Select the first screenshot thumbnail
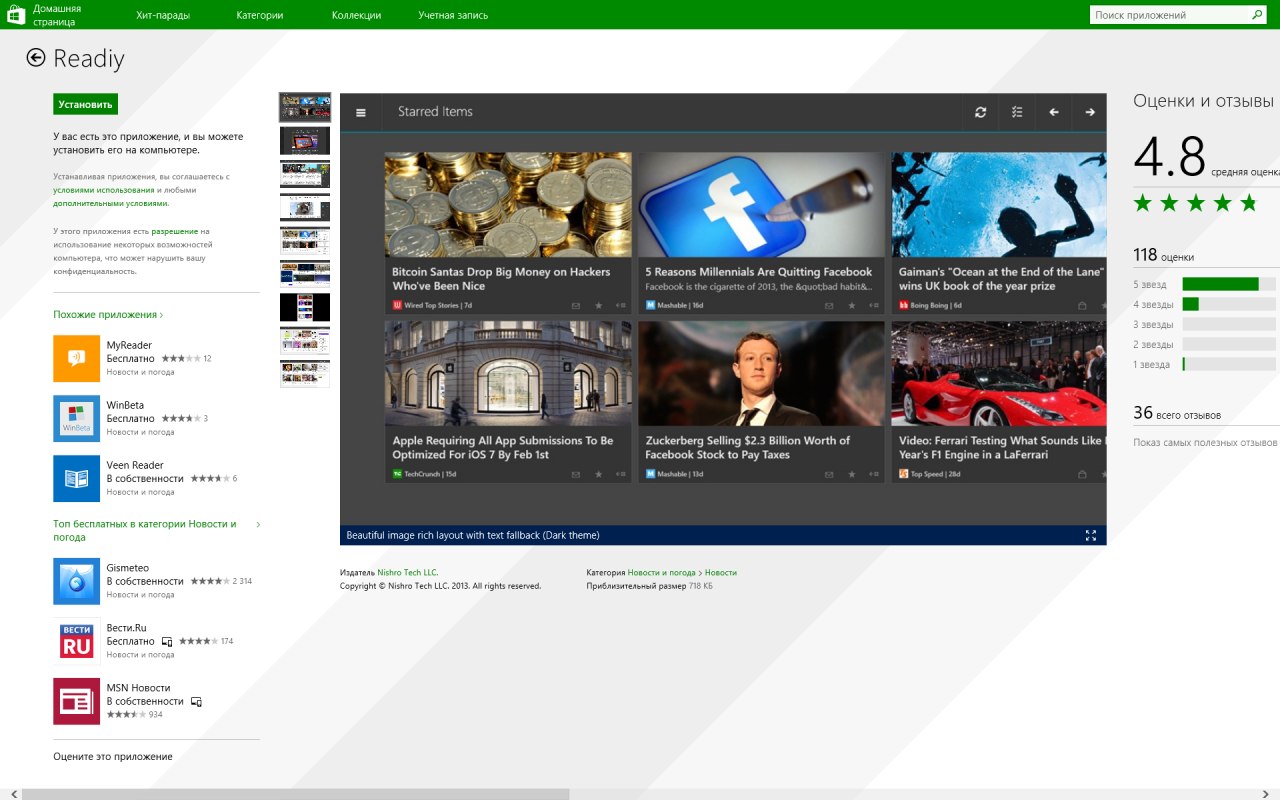1280x800 pixels. tap(305, 107)
